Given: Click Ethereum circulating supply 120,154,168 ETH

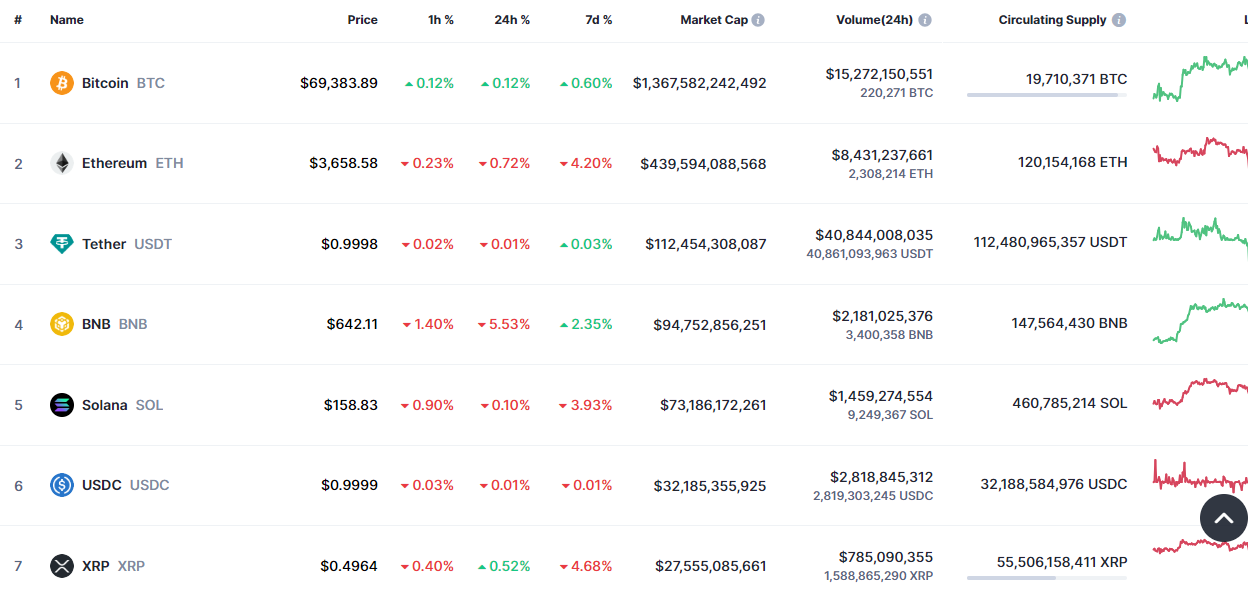Looking at the screenshot, I should 1072,162.
